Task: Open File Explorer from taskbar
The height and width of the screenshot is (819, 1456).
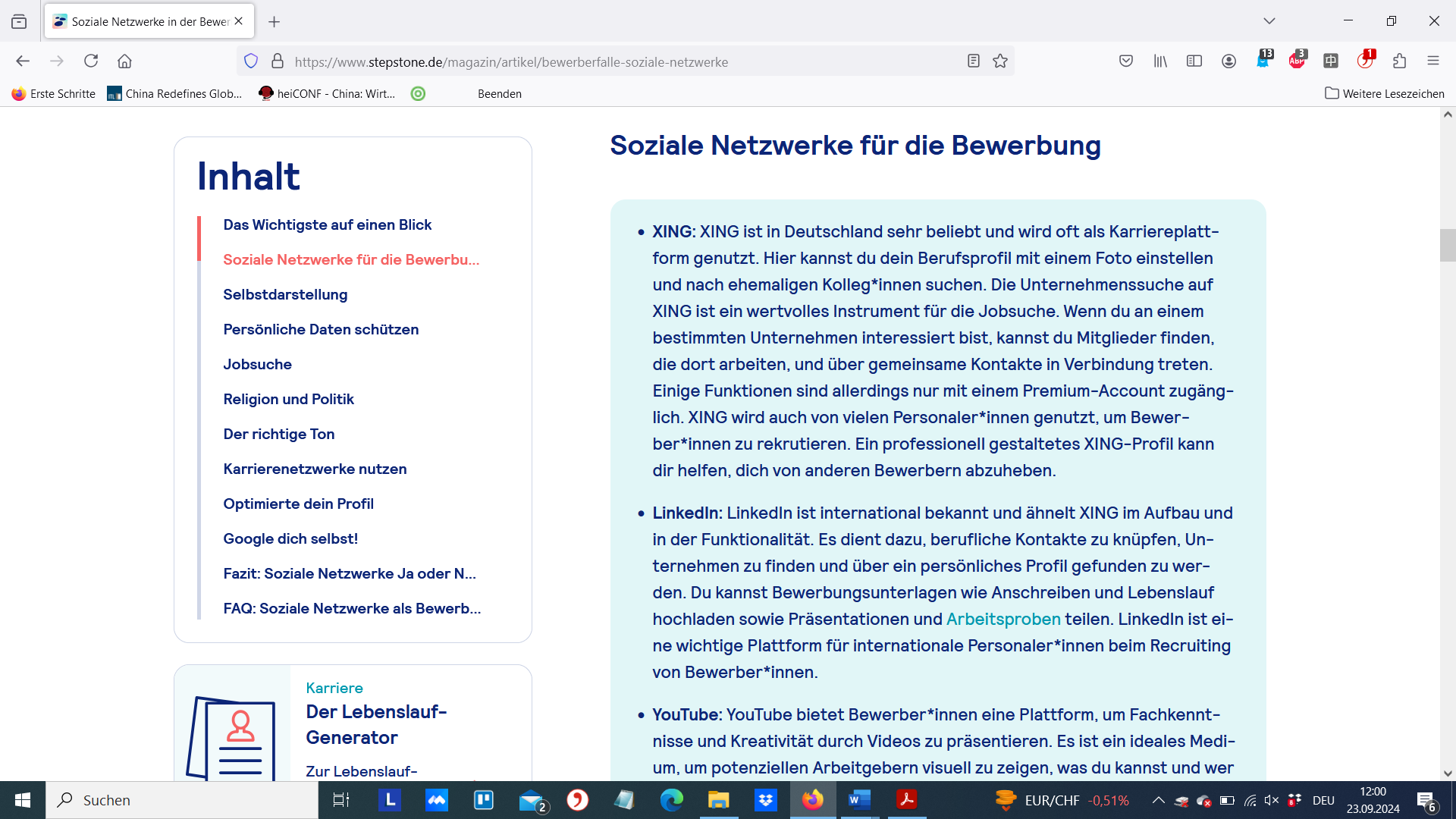Action: pyautogui.click(x=718, y=800)
